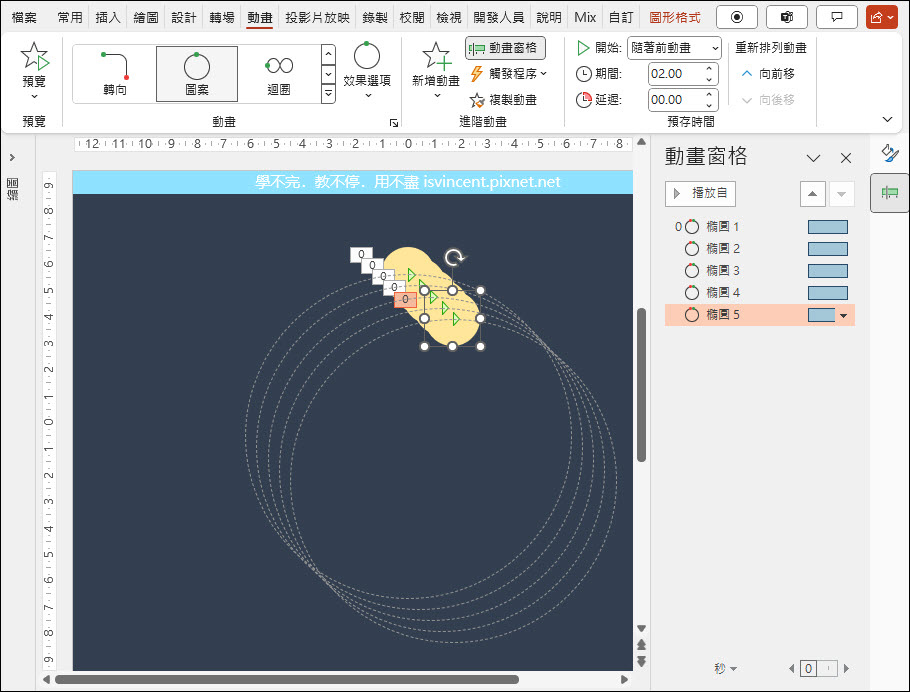The height and width of the screenshot is (692, 910).
Task: Click the Teams present icon
Action: click(787, 17)
